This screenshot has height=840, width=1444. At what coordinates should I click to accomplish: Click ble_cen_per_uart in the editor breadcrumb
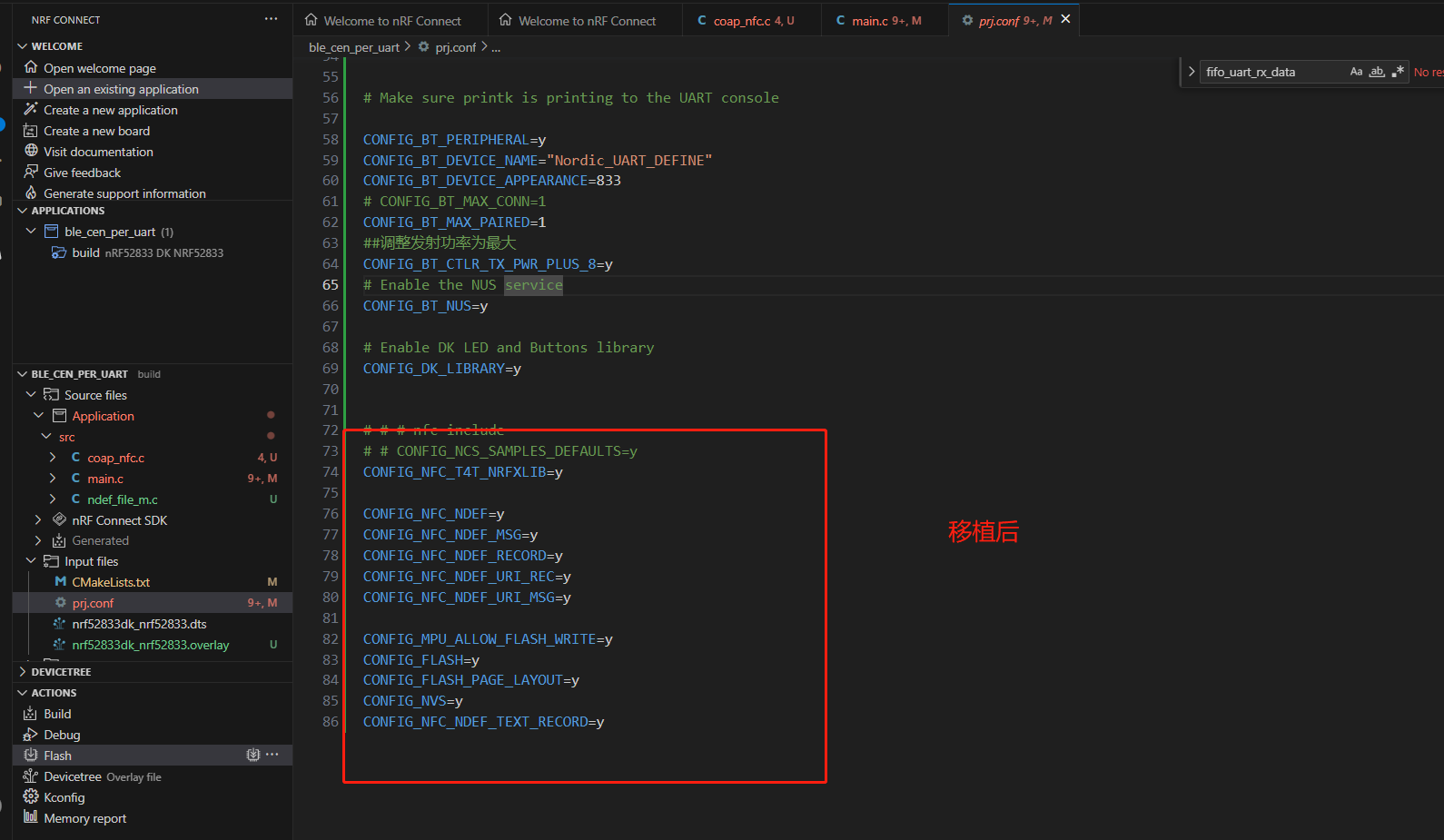(354, 47)
